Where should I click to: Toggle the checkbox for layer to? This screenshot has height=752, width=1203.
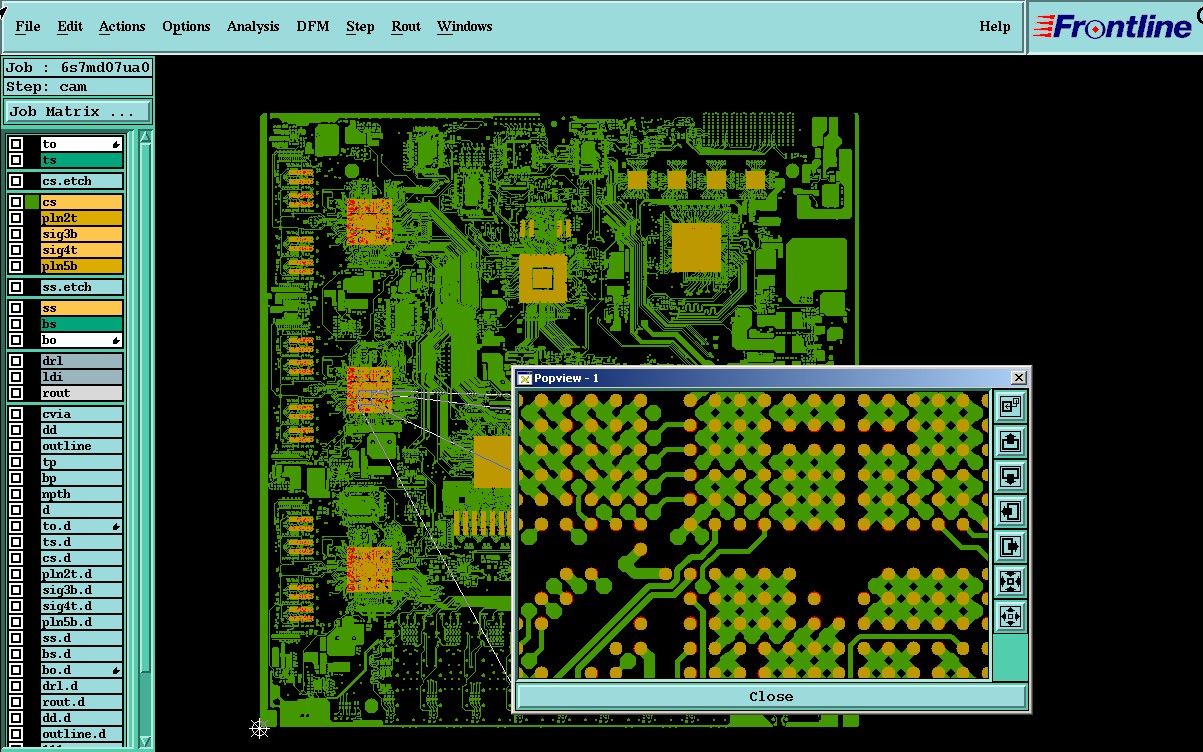(x=16, y=144)
